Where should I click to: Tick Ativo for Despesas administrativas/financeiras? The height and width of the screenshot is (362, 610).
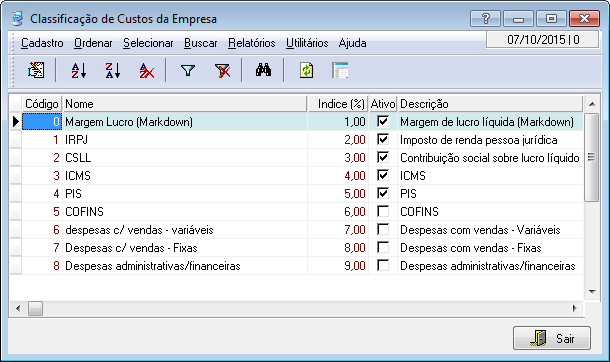pyautogui.click(x=383, y=265)
